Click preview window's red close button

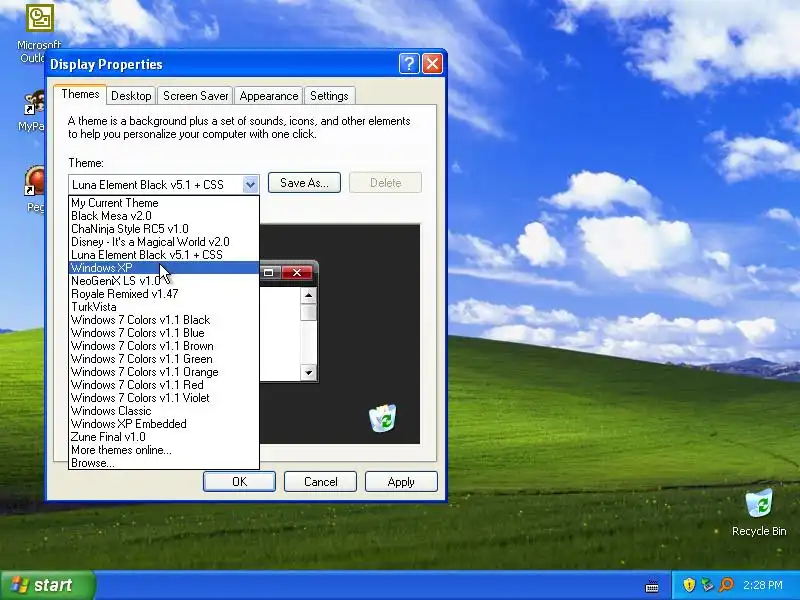pyautogui.click(x=297, y=272)
